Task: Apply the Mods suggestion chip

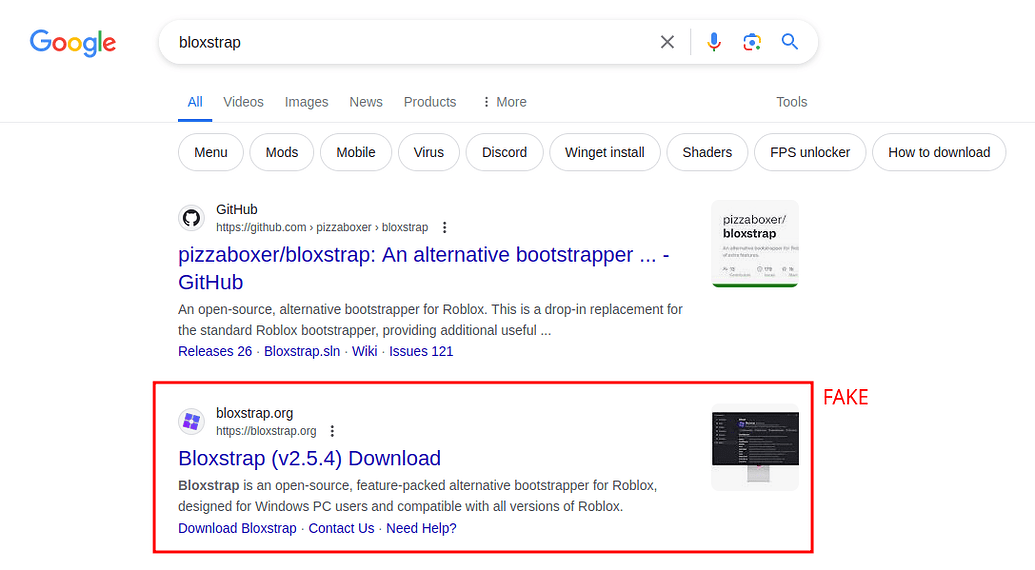Action: click(282, 152)
